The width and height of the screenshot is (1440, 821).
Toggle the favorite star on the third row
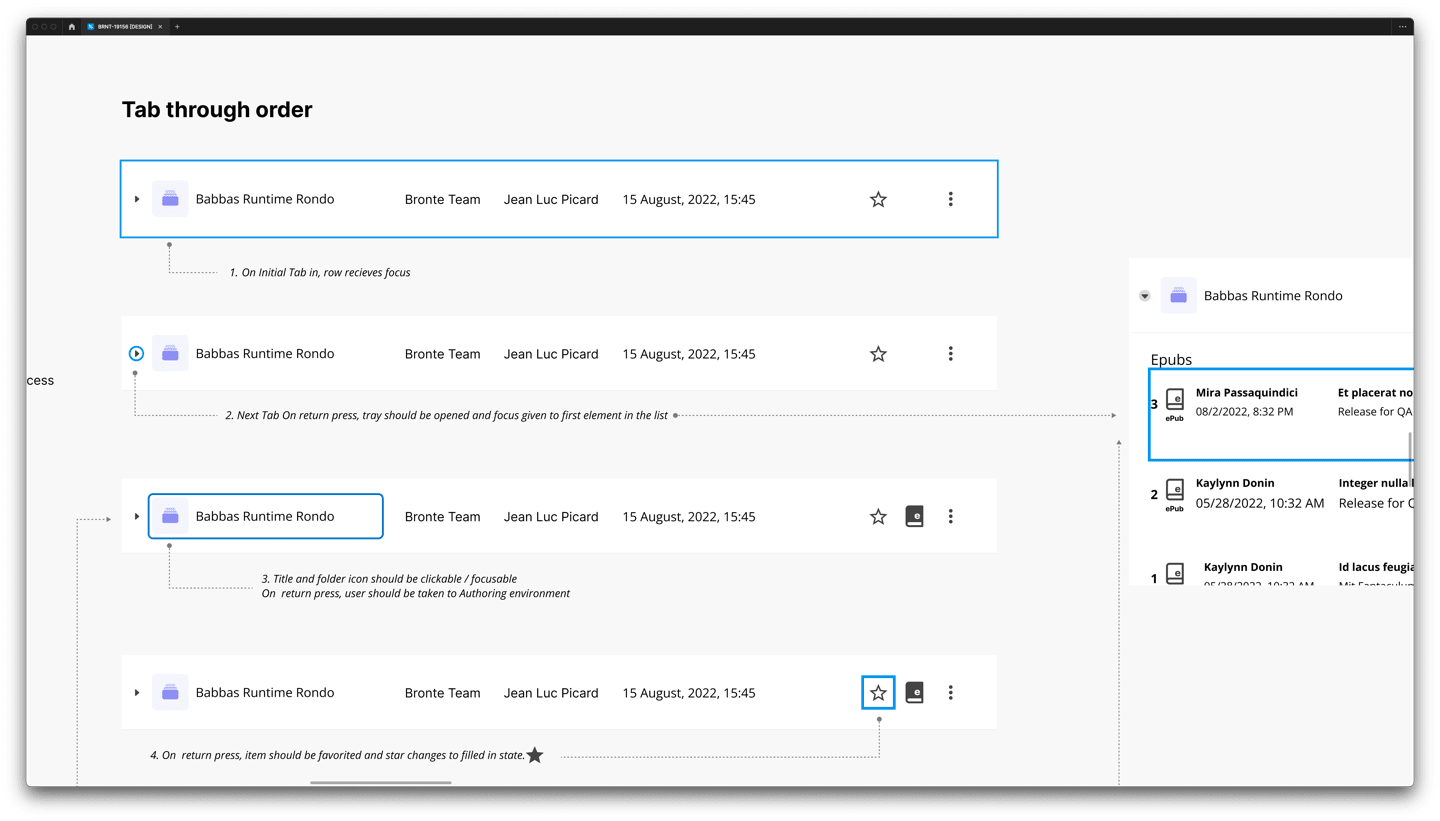[x=877, y=516]
